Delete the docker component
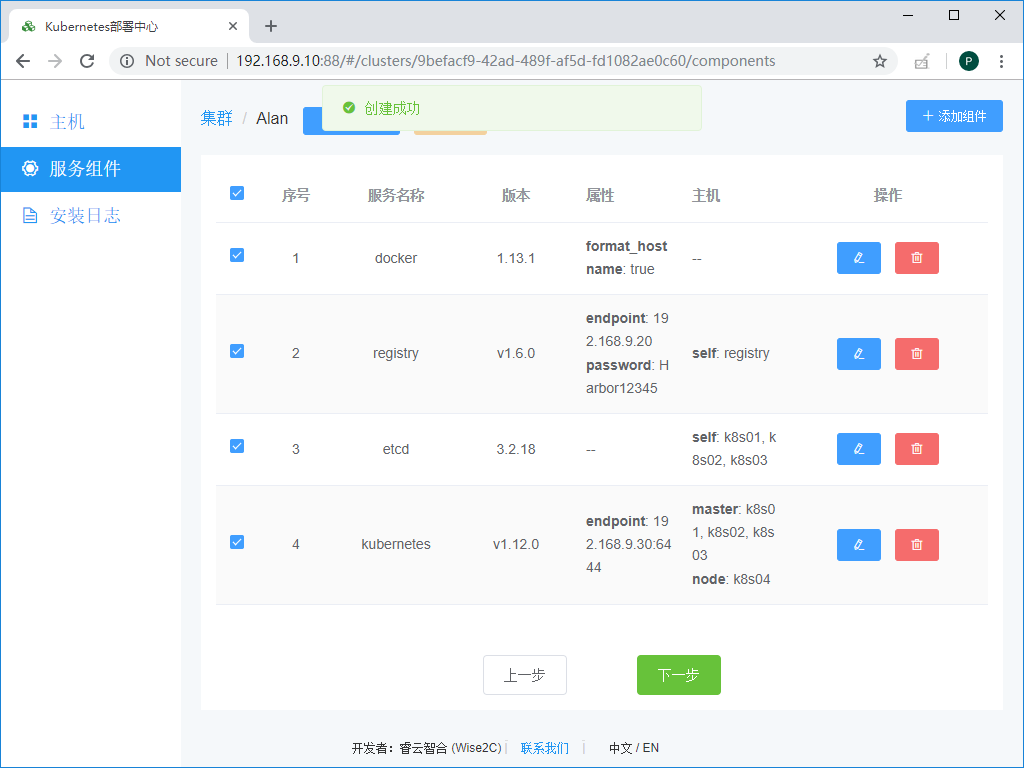Screen dimensions: 1024x768 pos(916,257)
